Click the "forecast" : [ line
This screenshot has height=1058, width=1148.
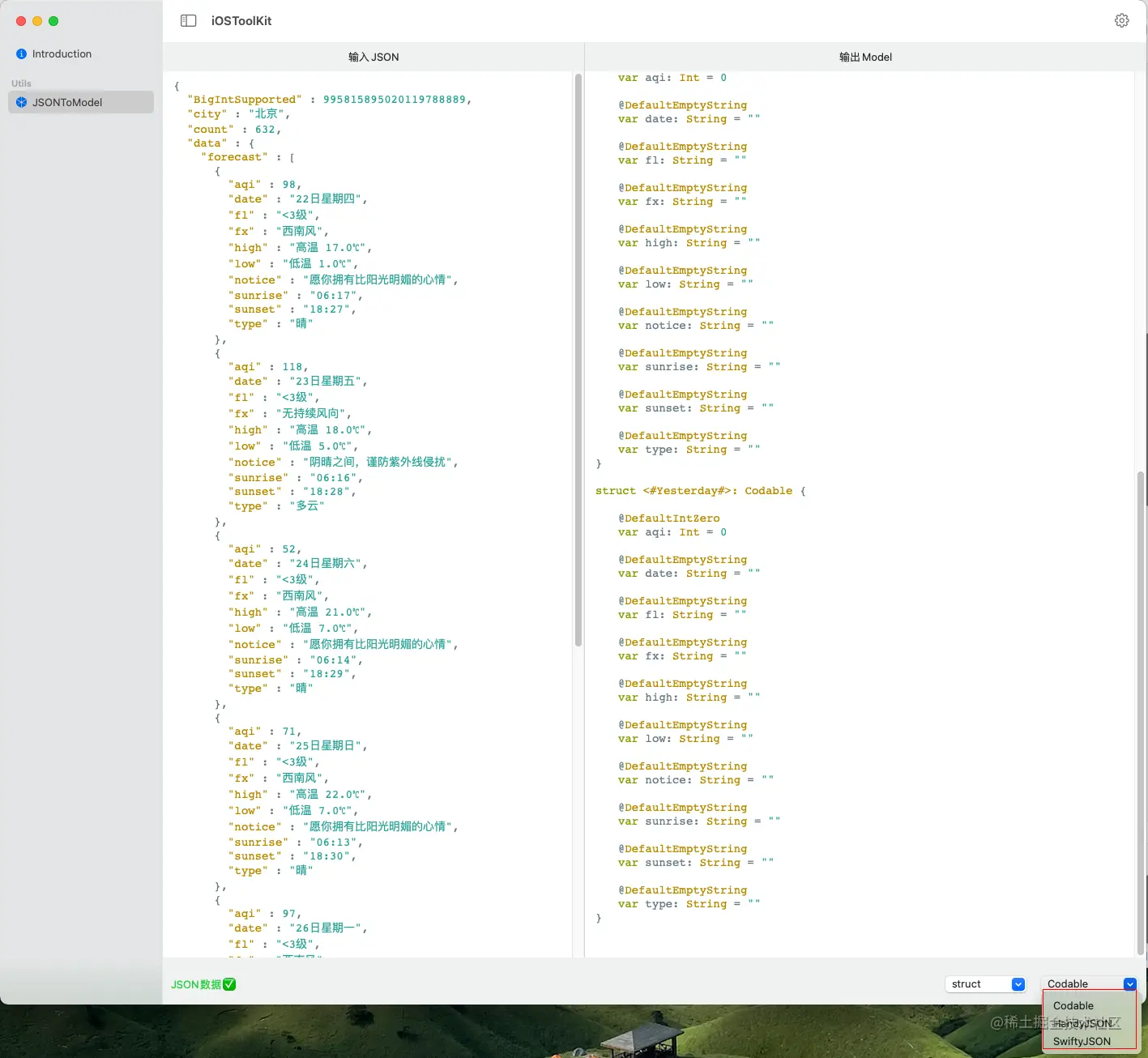(x=248, y=157)
